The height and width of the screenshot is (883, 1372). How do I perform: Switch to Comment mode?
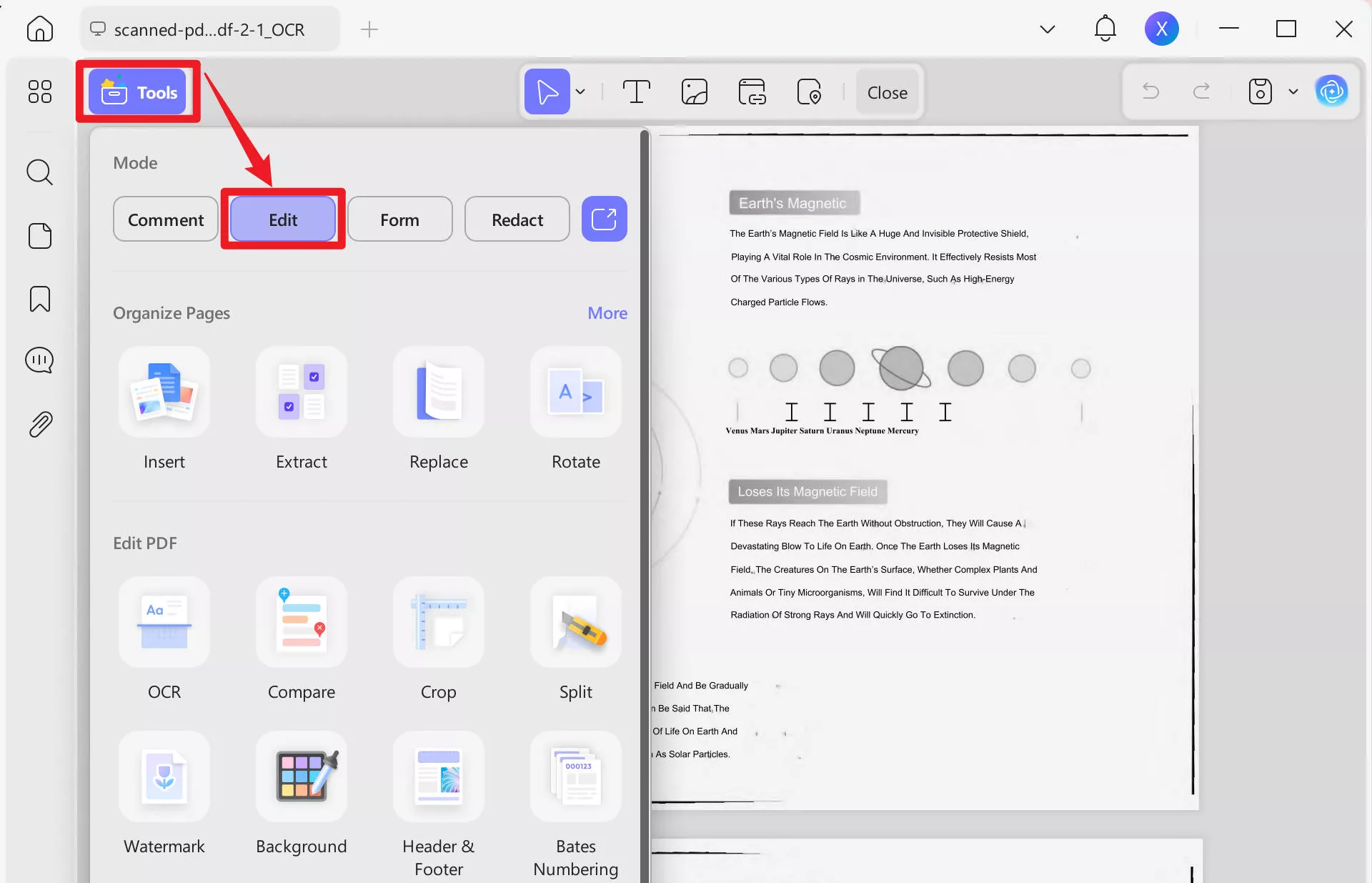165,219
